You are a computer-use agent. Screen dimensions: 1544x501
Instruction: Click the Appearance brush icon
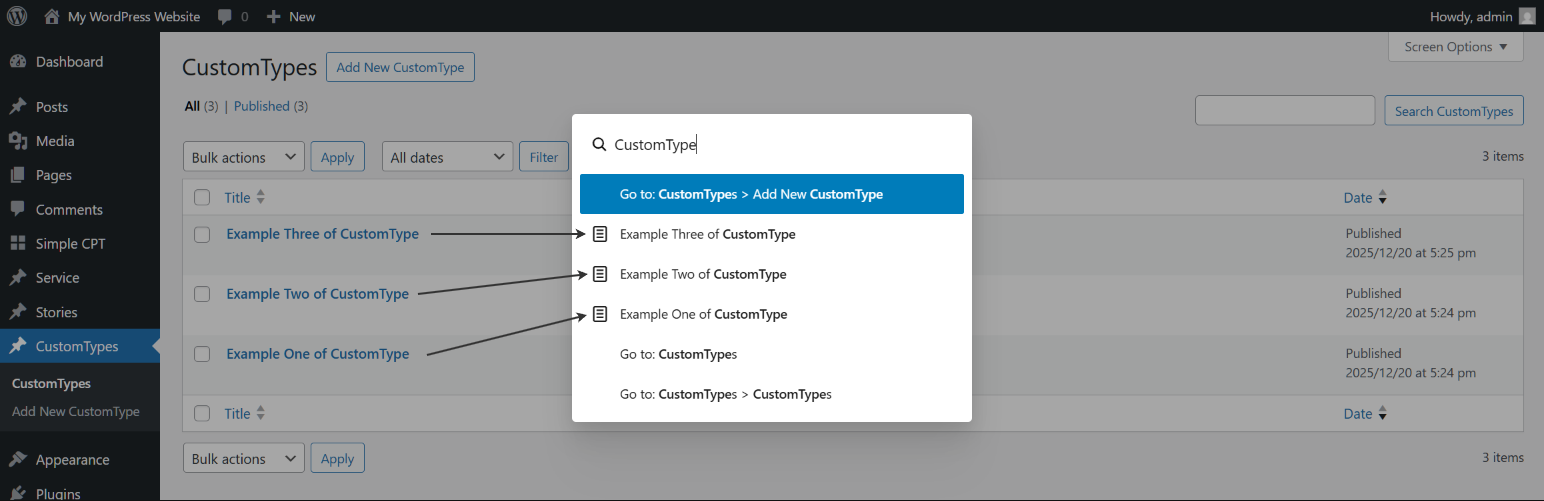click(18, 460)
